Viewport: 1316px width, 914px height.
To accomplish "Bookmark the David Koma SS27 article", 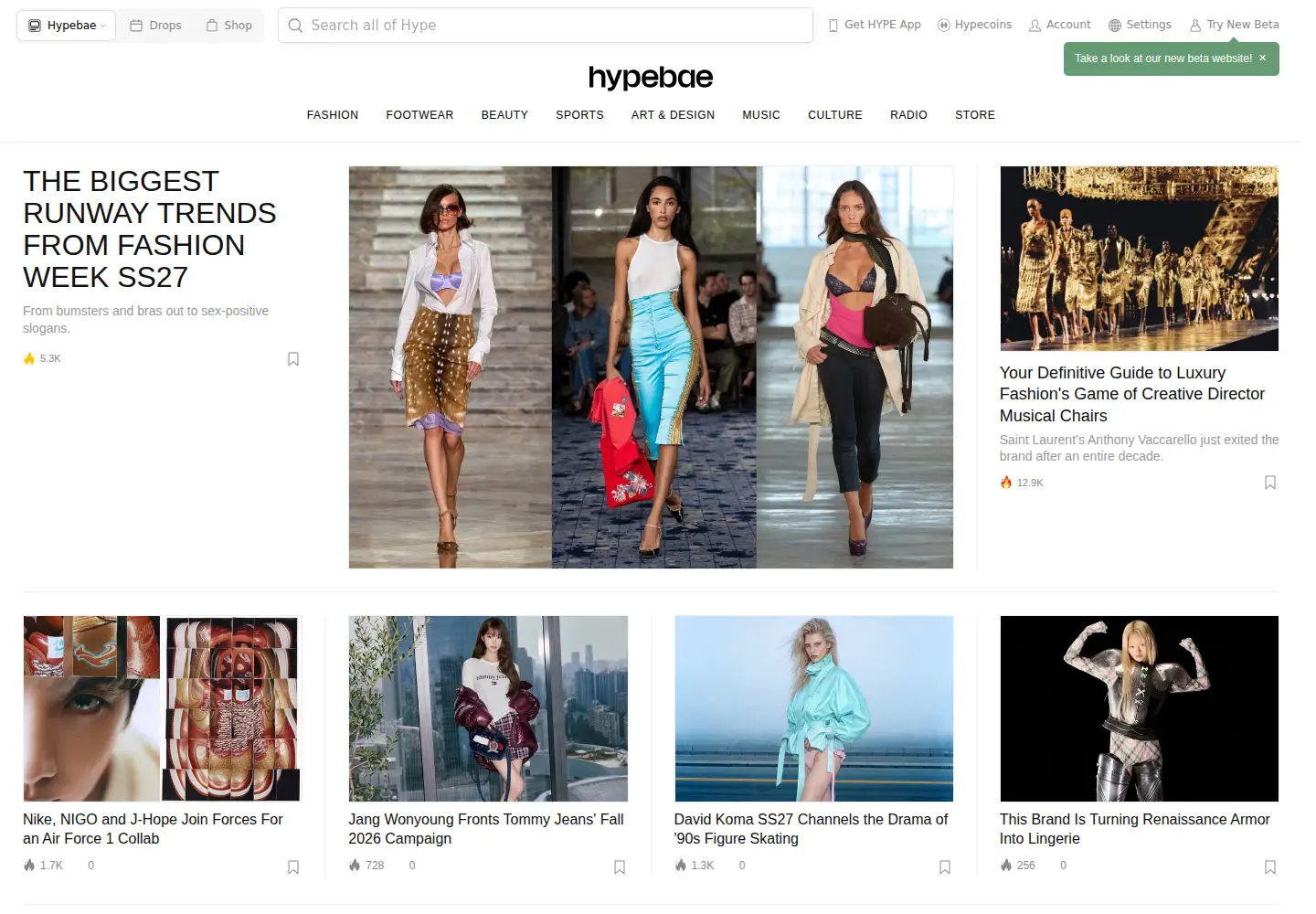I will click(945, 867).
